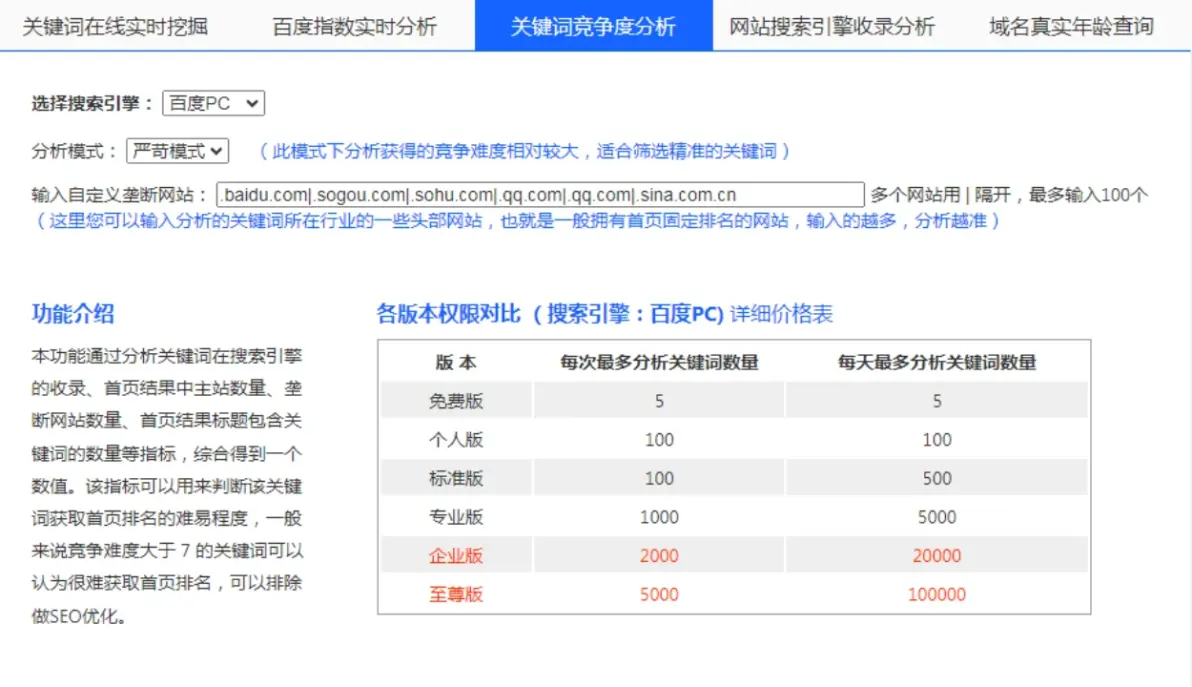
Task: Click the blue 严苛模式 hint in parentheses
Action: click(525, 151)
